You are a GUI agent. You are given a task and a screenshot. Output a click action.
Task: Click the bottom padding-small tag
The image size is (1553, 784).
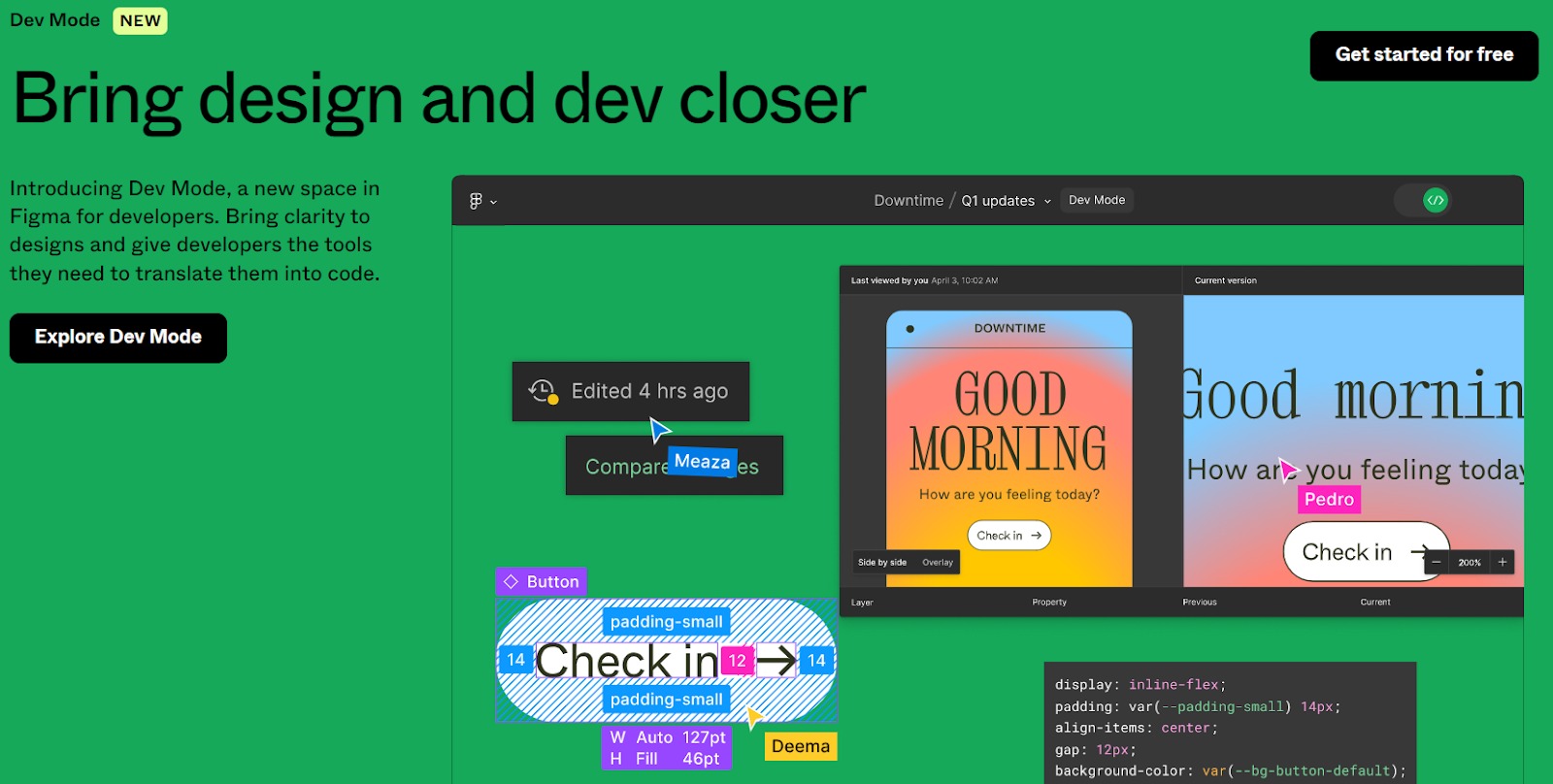coord(666,699)
